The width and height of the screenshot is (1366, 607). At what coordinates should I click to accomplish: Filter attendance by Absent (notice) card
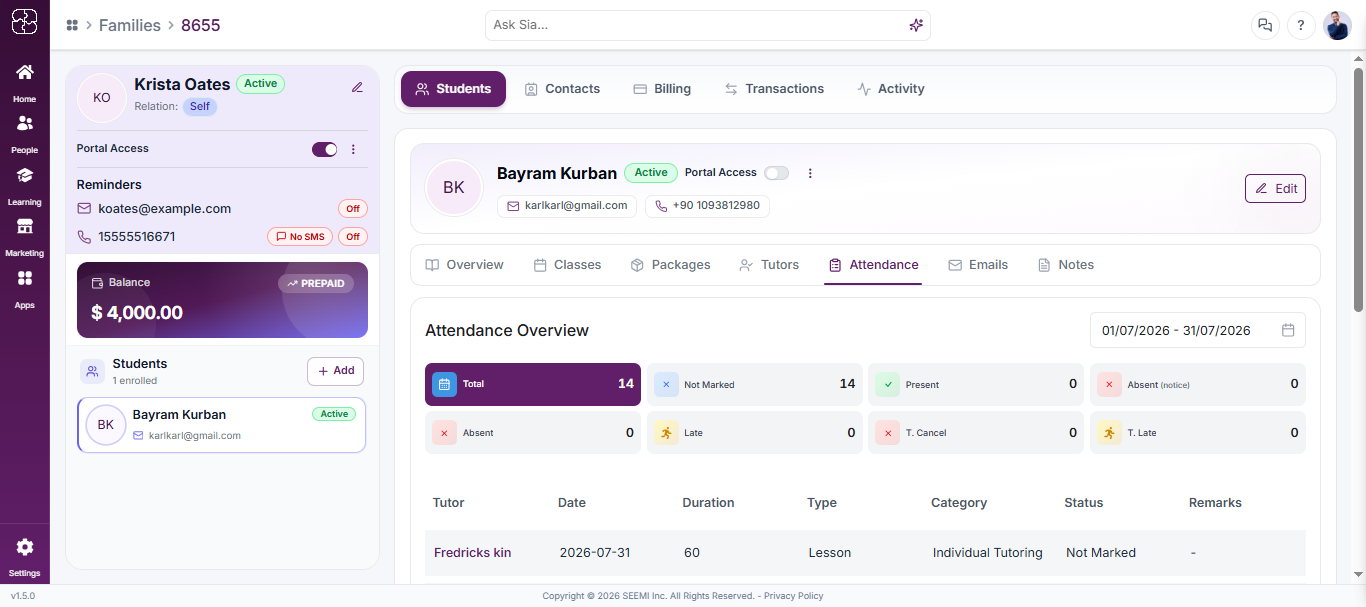[1198, 384]
